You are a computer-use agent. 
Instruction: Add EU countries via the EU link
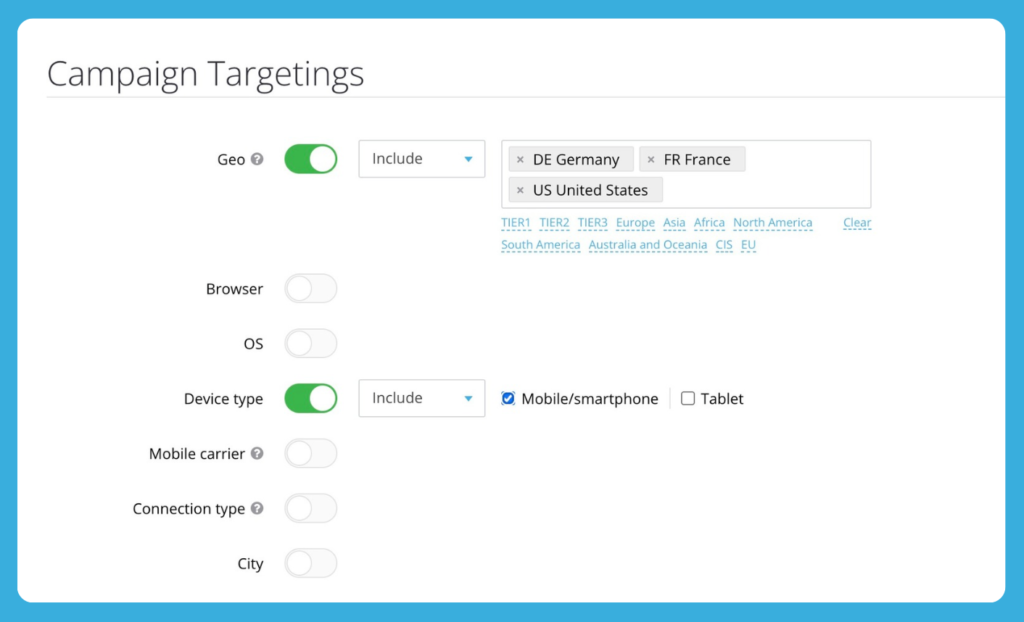(x=748, y=245)
